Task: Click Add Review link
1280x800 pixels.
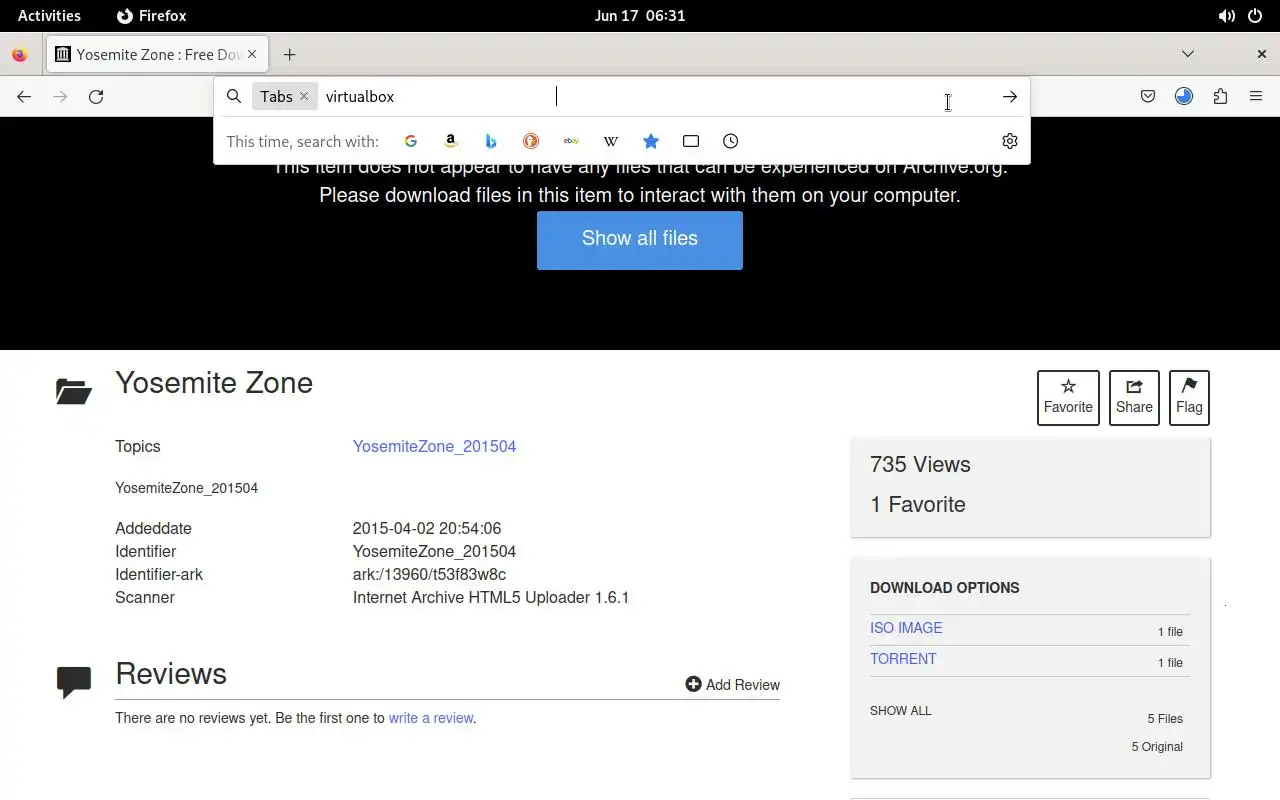Action: coord(732,685)
